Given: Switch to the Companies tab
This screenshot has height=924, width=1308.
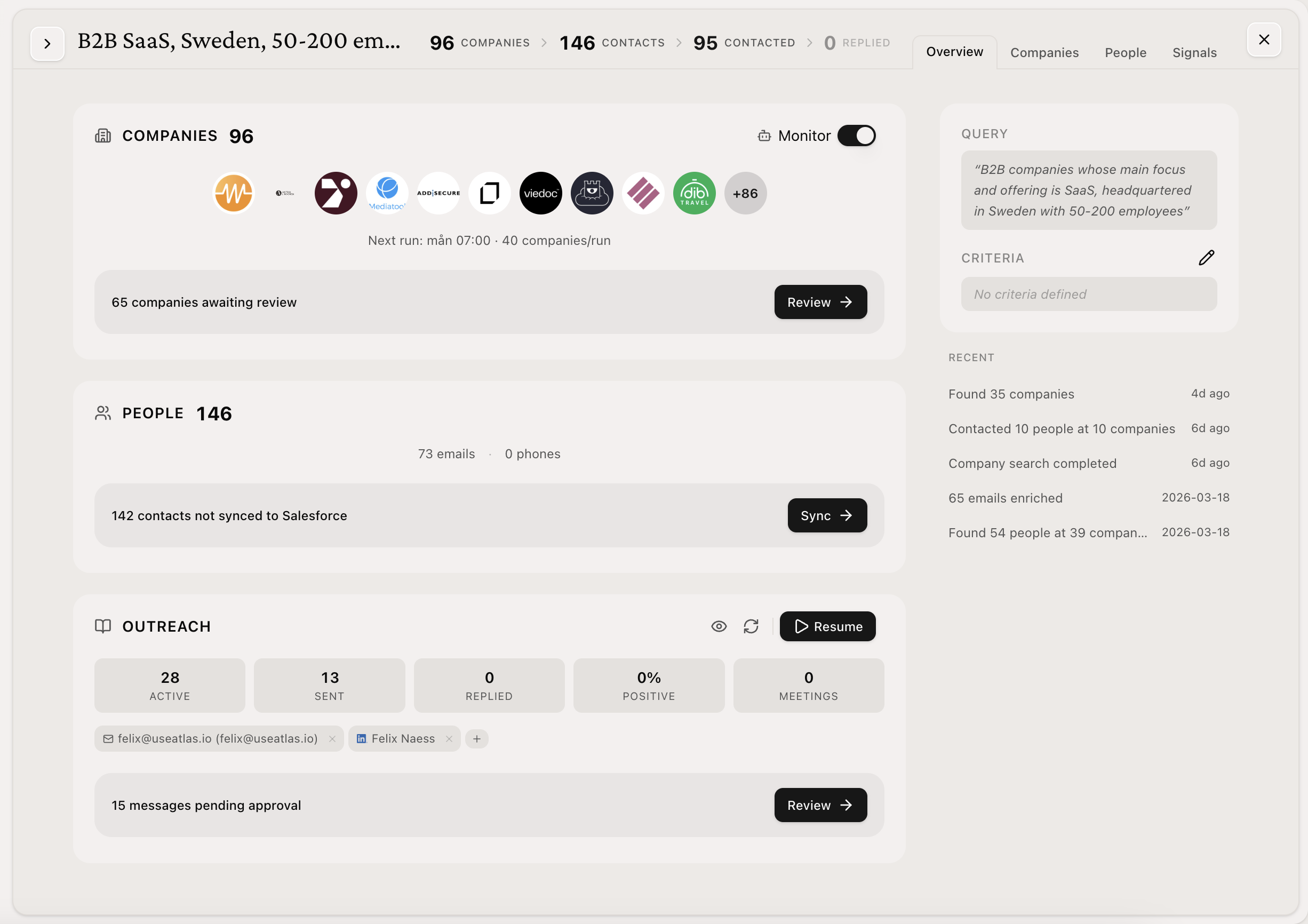Looking at the screenshot, I should [1044, 52].
